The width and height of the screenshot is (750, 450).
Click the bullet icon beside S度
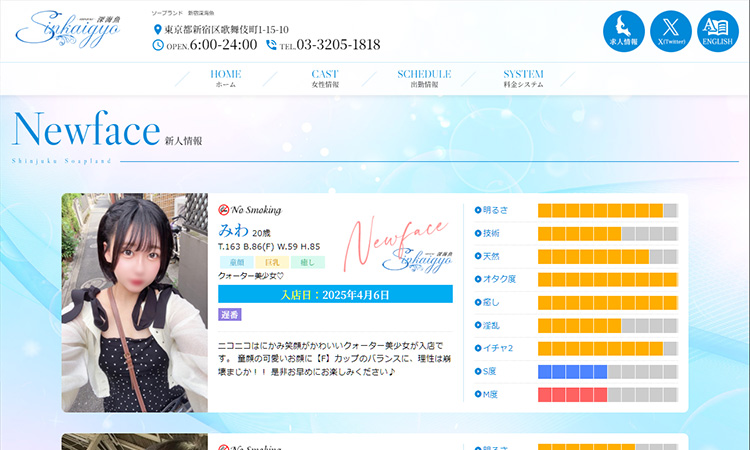[x=478, y=371]
